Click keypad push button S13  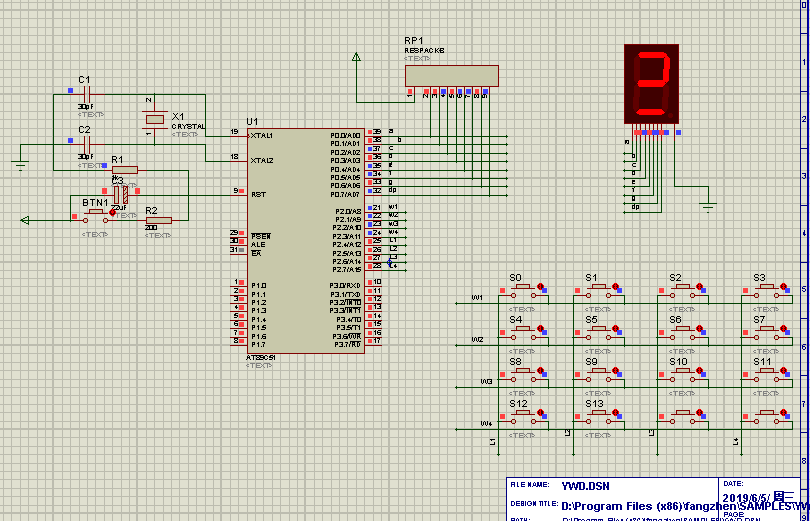pos(599,417)
